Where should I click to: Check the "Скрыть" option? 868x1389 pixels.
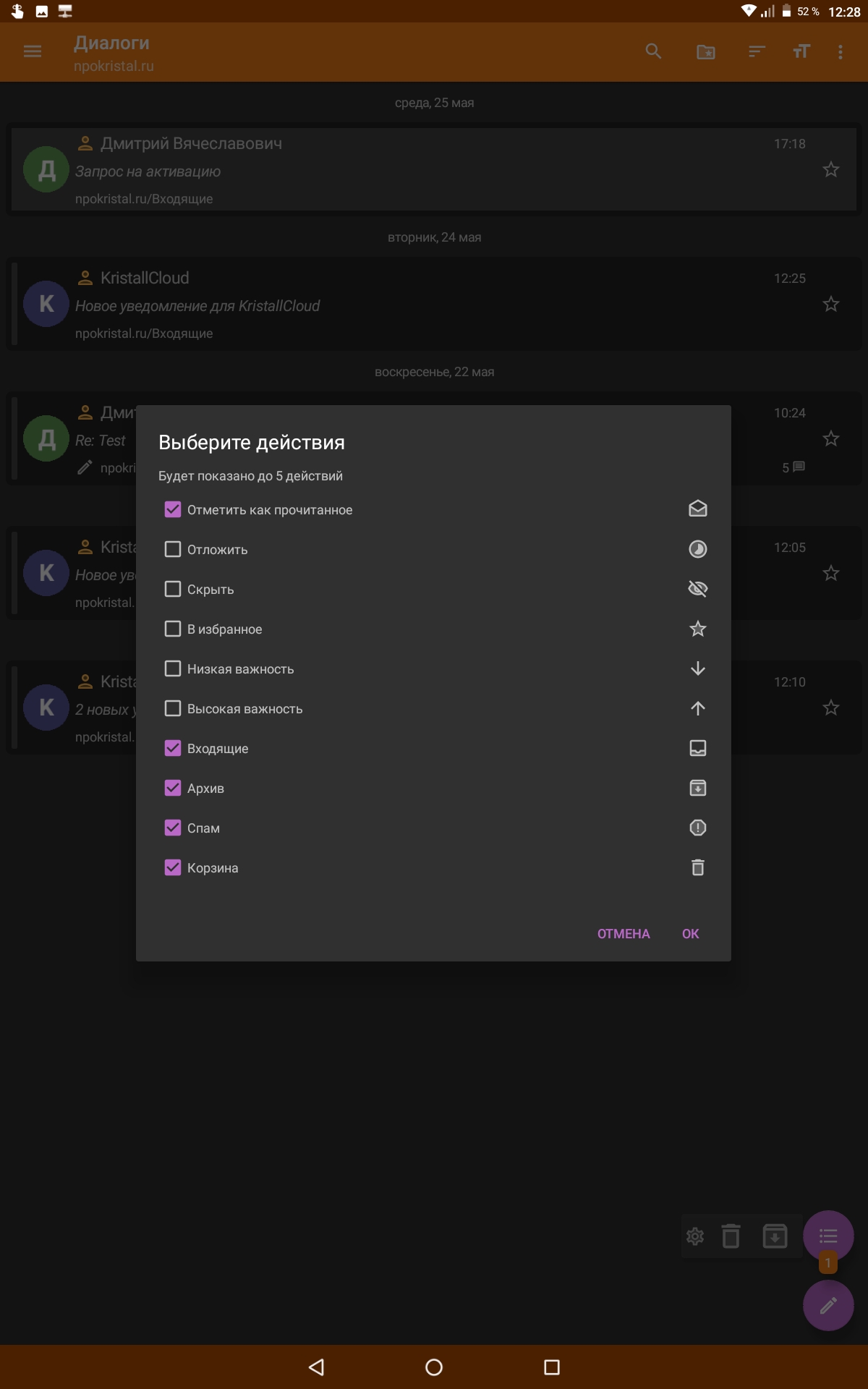tap(173, 590)
